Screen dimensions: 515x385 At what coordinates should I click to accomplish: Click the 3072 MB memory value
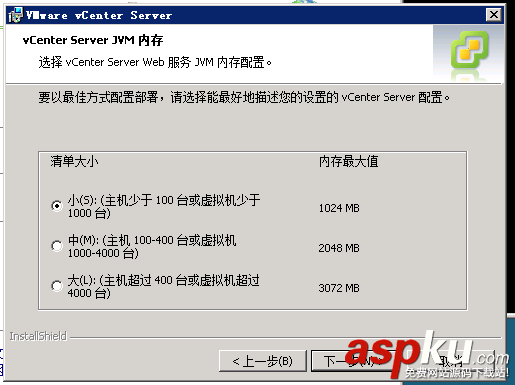(339, 288)
